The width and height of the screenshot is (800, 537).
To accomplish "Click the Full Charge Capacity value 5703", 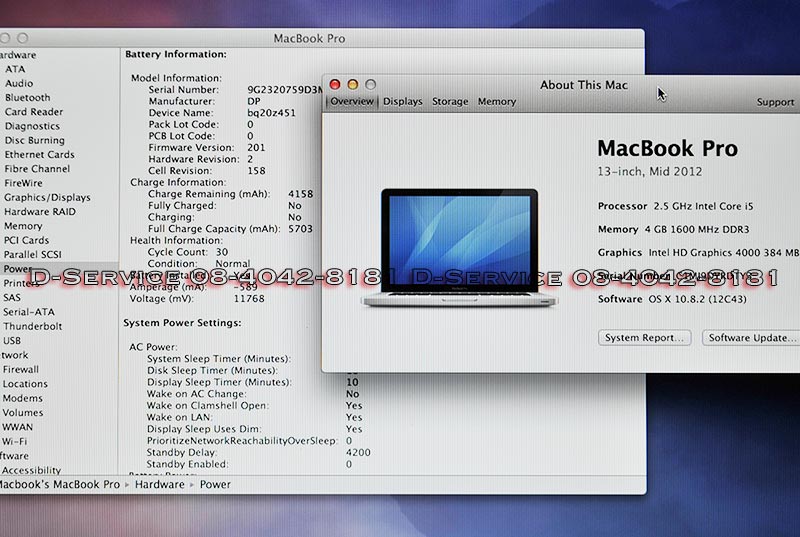I will click(301, 228).
